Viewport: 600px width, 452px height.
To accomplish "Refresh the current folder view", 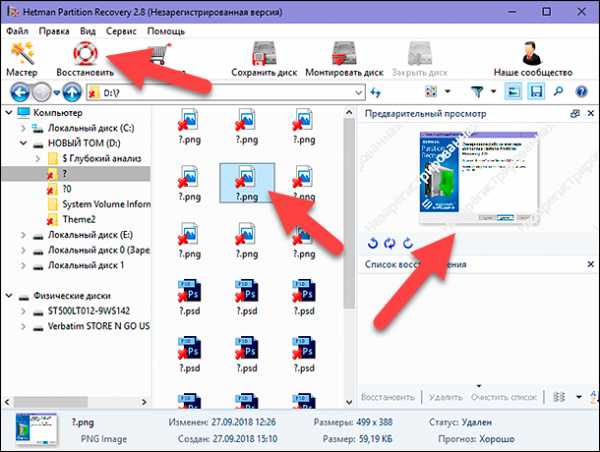I will coord(375,92).
